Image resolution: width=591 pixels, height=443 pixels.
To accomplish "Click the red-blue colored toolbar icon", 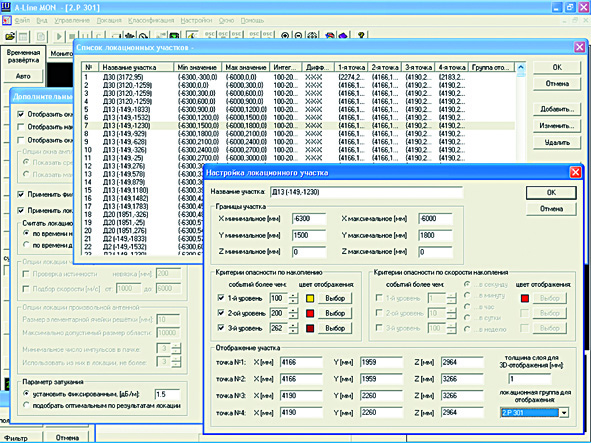I will tap(330, 36).
